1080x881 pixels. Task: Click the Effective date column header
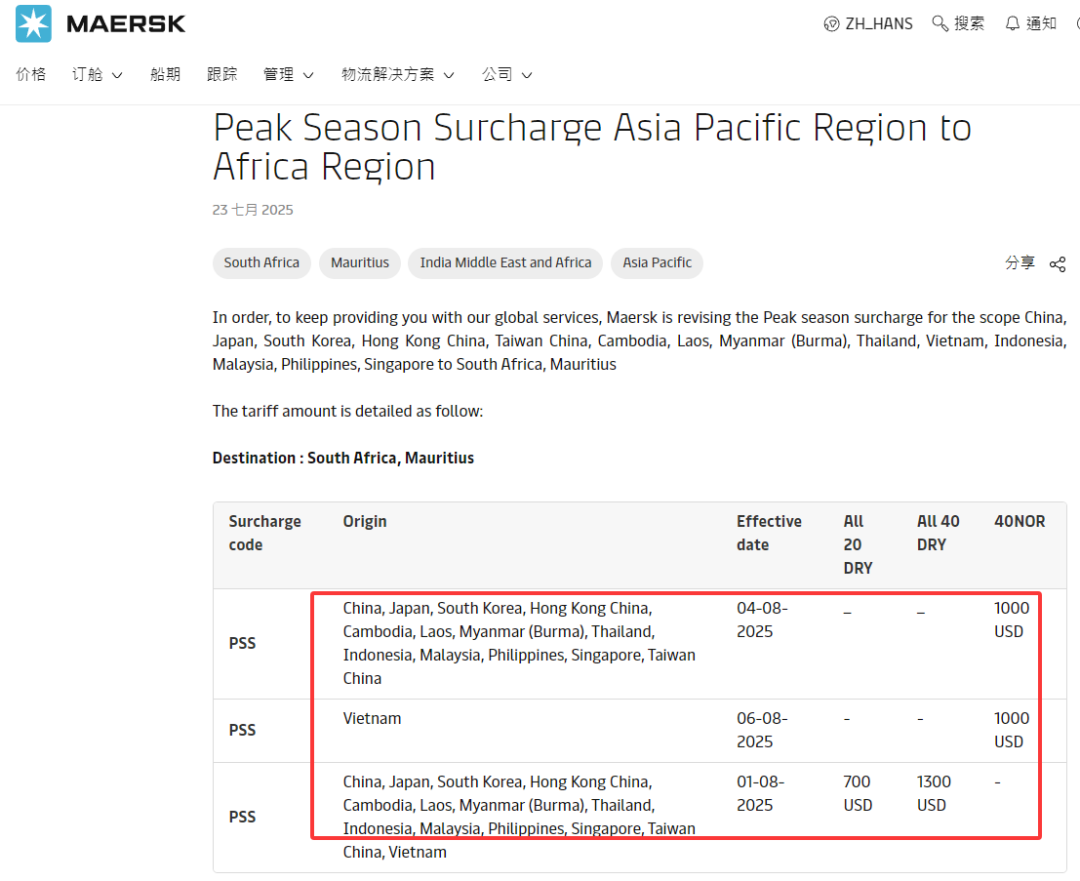pos(769,533)
